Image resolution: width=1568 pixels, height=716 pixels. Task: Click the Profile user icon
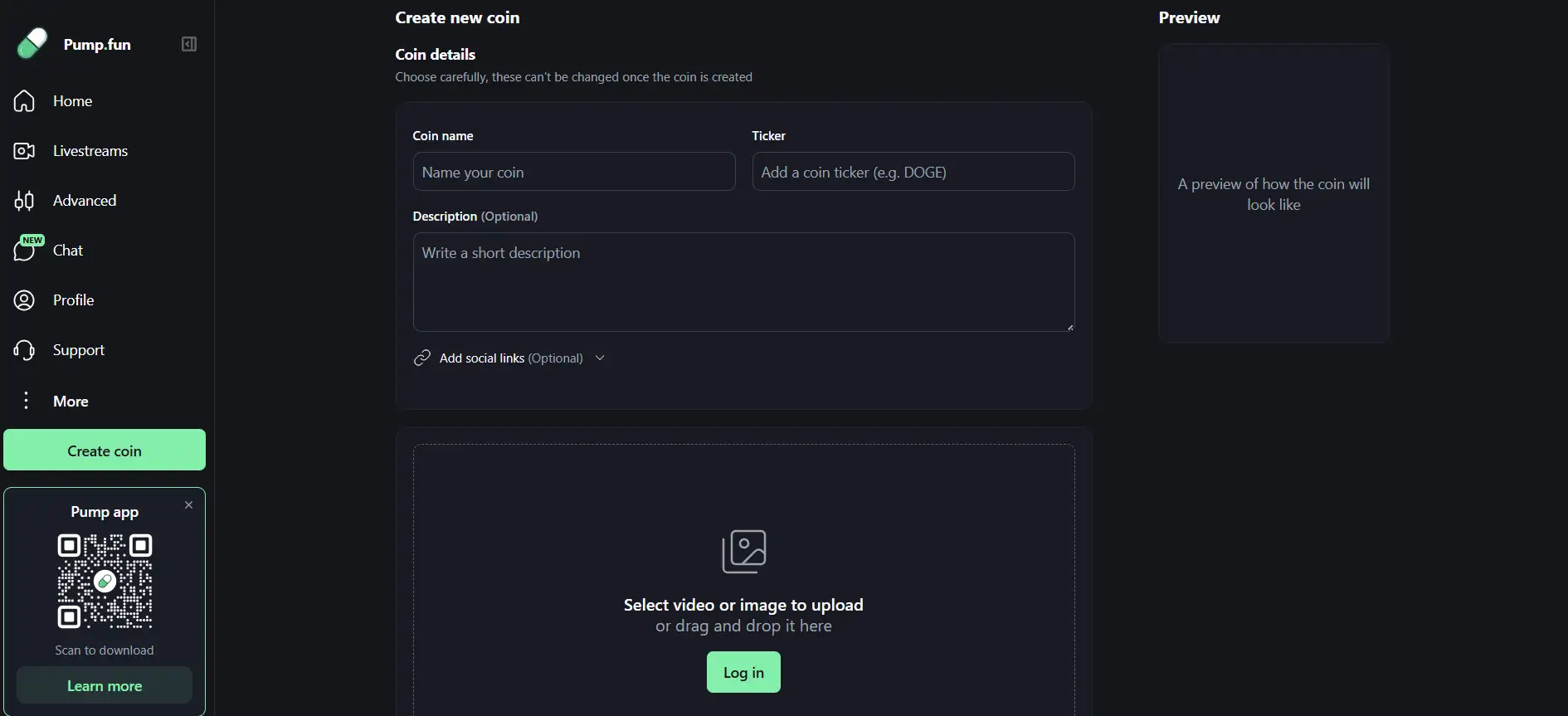[x=24, y=300]
